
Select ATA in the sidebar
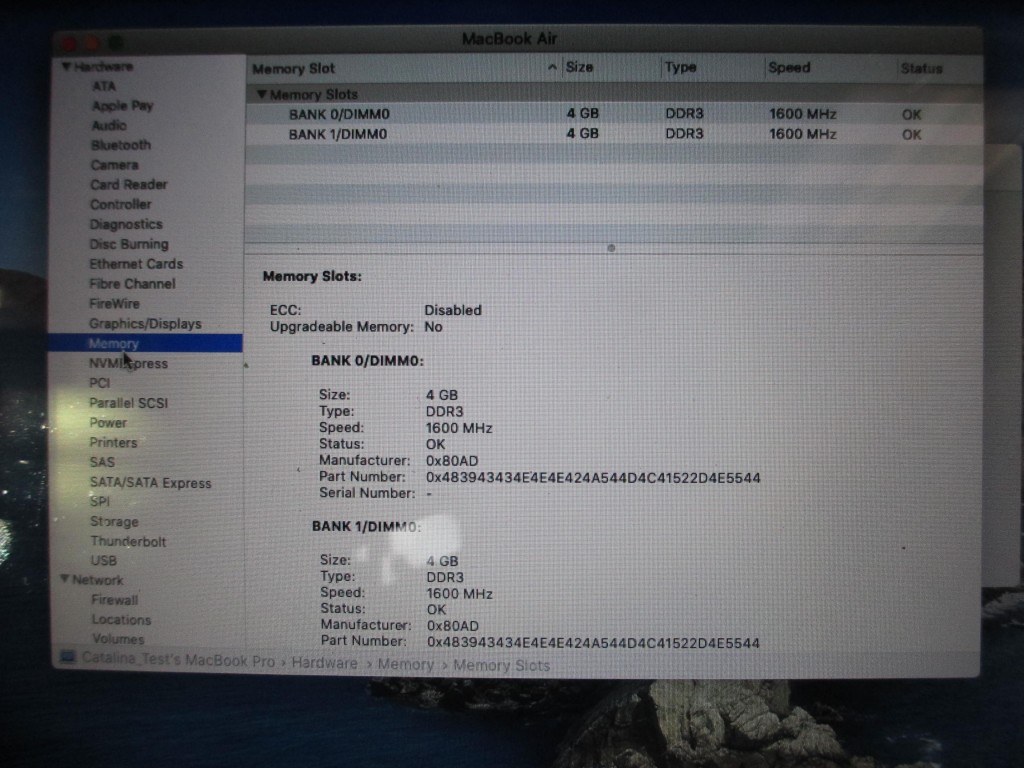point(104,86)
